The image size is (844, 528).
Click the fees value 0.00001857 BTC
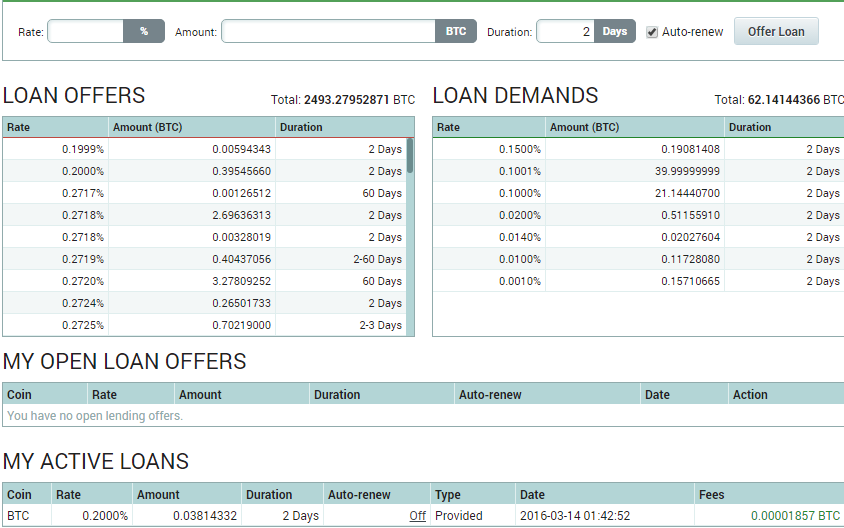coord(795,516)
